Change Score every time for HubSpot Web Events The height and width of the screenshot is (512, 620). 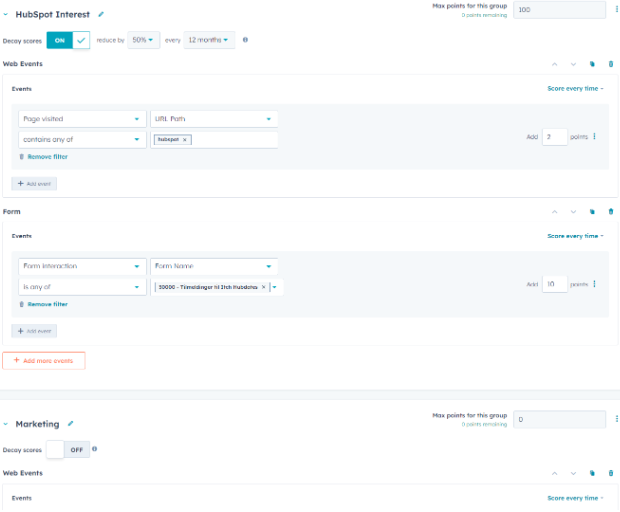coord(575,89)
